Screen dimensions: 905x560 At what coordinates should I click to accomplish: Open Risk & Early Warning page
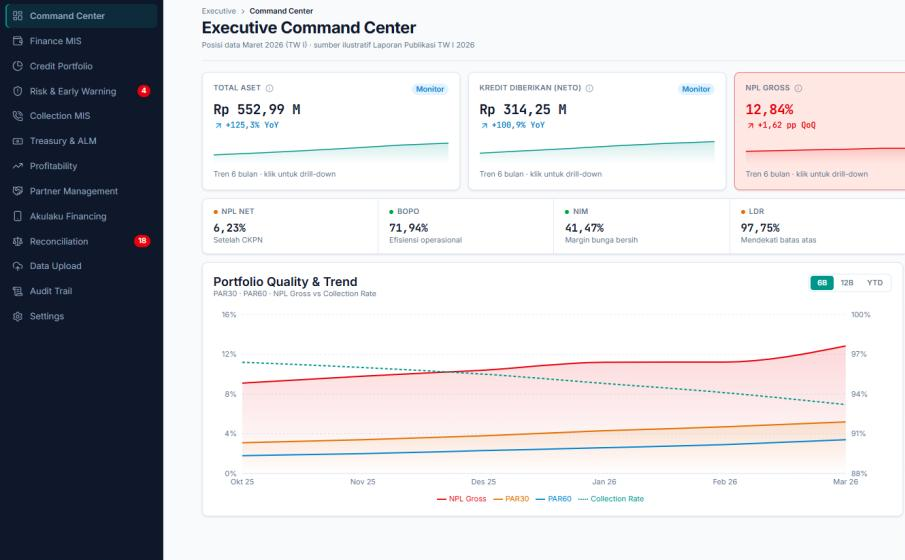point(81,91)
